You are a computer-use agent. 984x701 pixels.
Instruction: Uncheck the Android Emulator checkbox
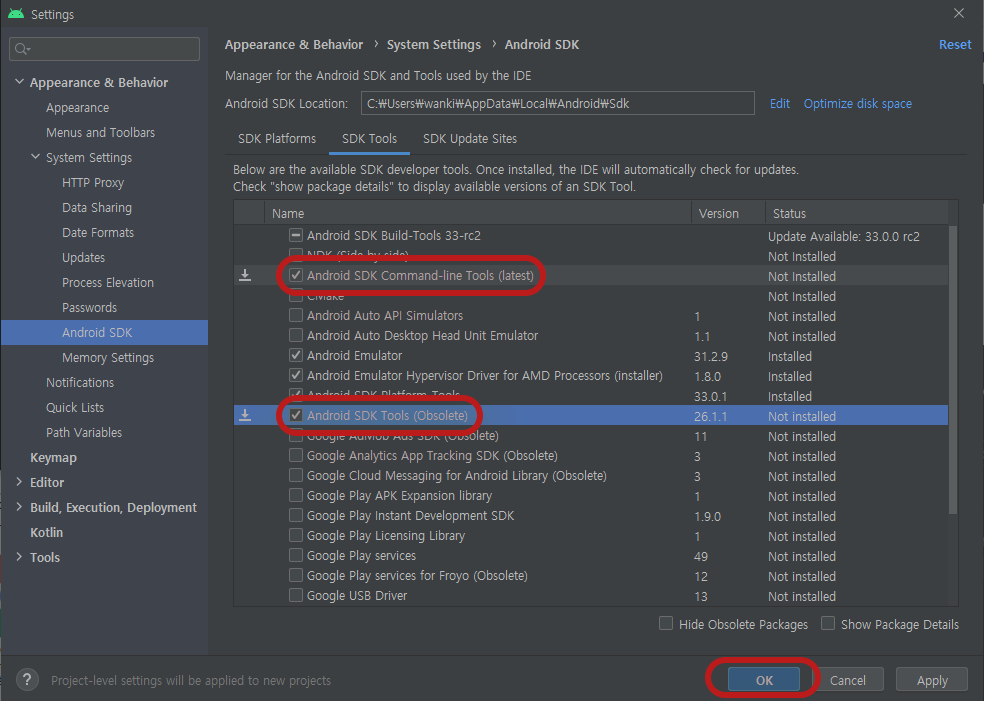pyautogui.click(x=296, y=355)
